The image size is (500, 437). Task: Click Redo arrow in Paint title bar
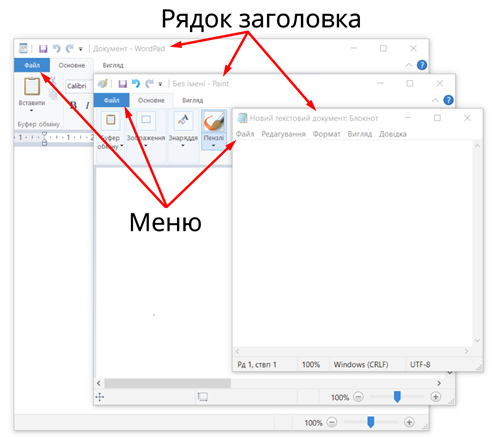[149, 84]
